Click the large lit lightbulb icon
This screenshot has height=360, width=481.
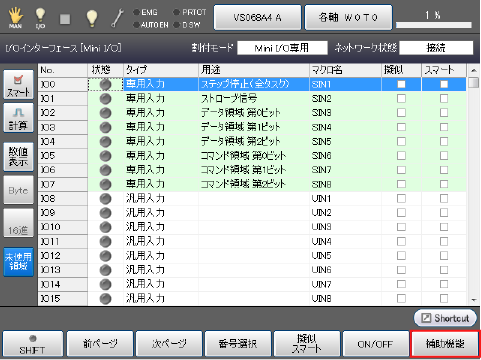tap(92, 18)
